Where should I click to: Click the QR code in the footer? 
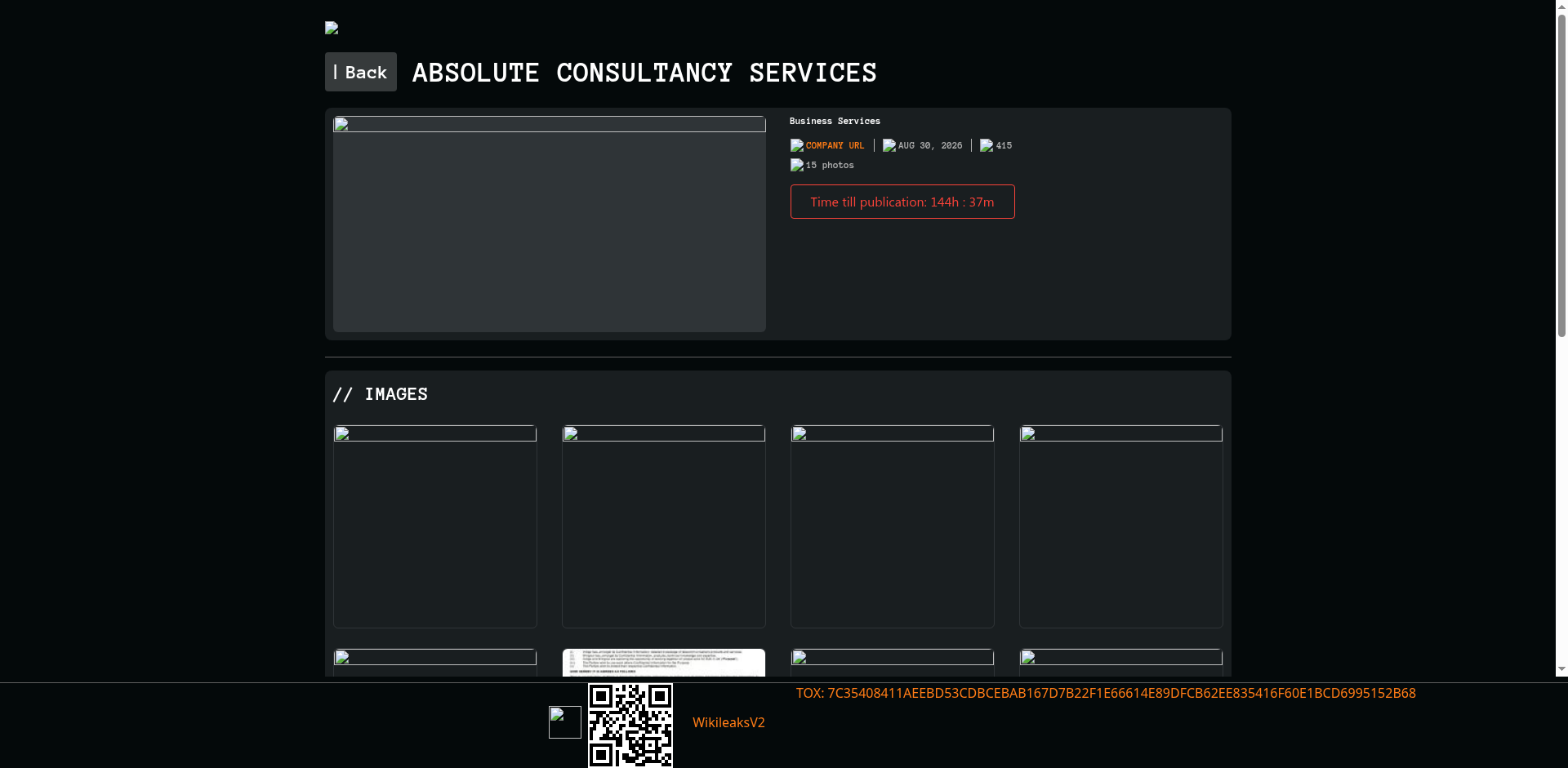[630, 726]
